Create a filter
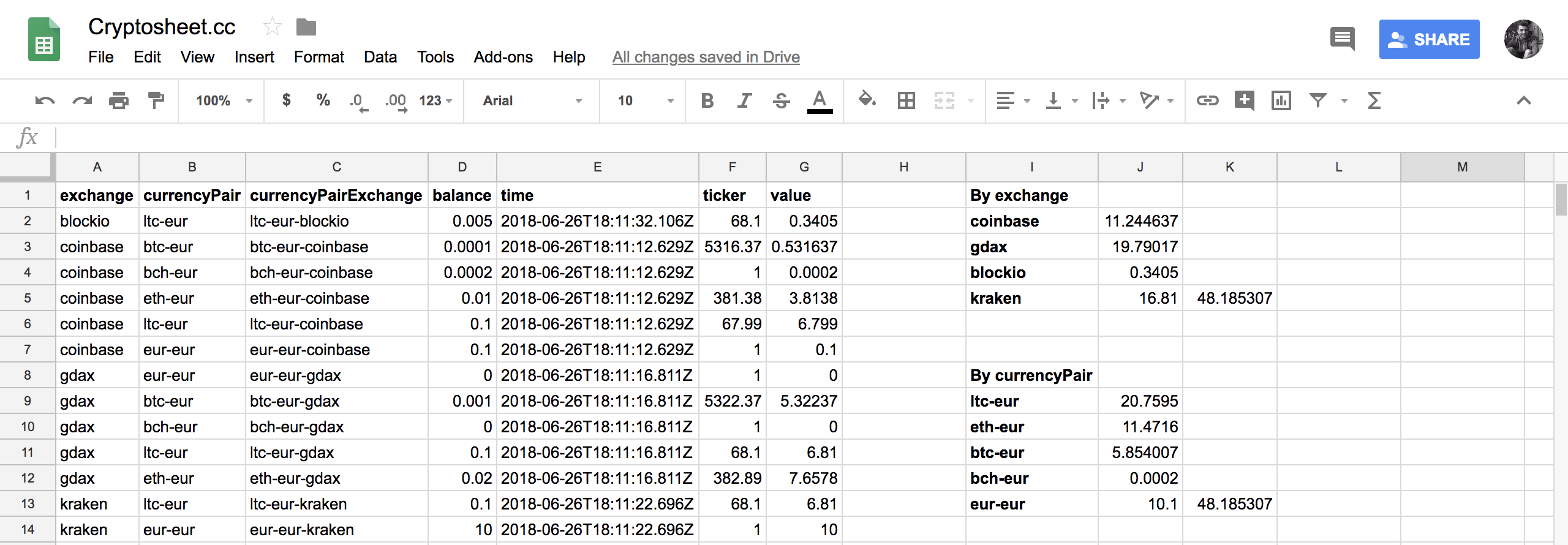Screen dimensions: 1568x545 click(x=1318, y=100)
